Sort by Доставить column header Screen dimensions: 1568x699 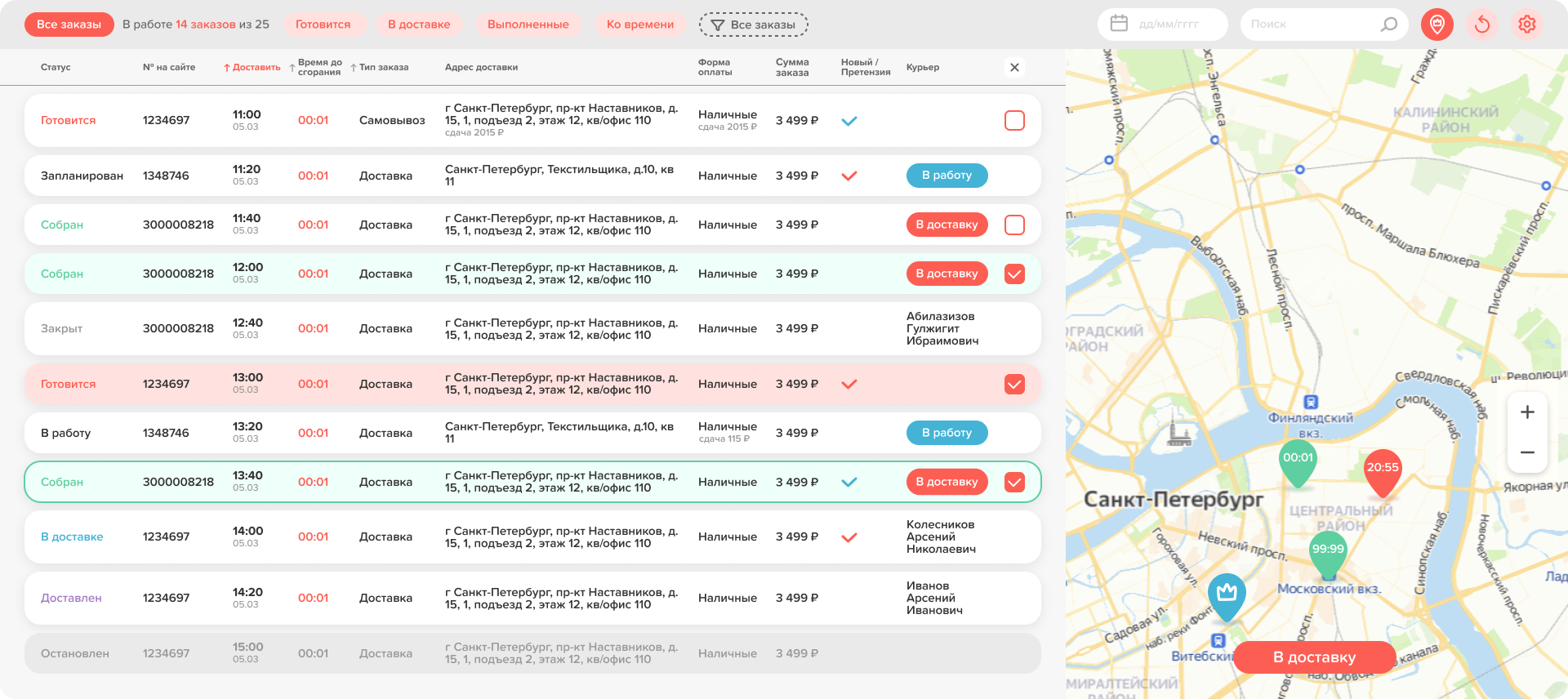coord(252,67)
